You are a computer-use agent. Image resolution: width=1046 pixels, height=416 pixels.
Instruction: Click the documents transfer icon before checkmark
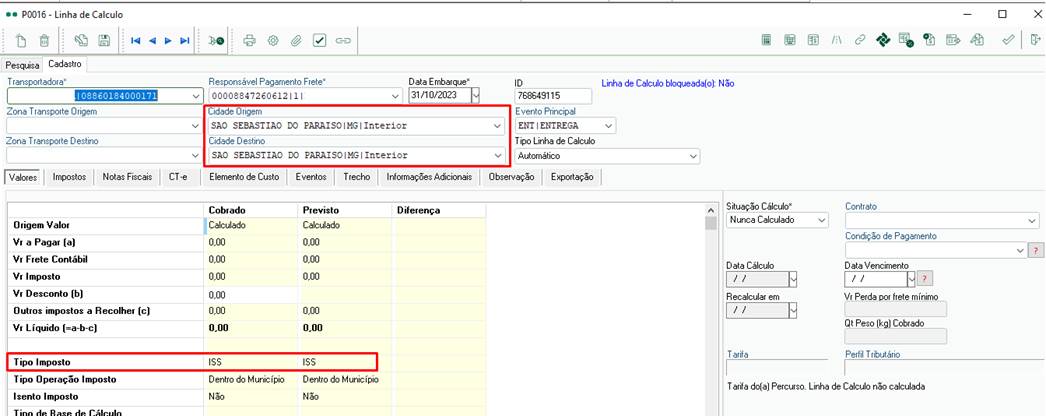pyautogui.click(x=977, y=41)
